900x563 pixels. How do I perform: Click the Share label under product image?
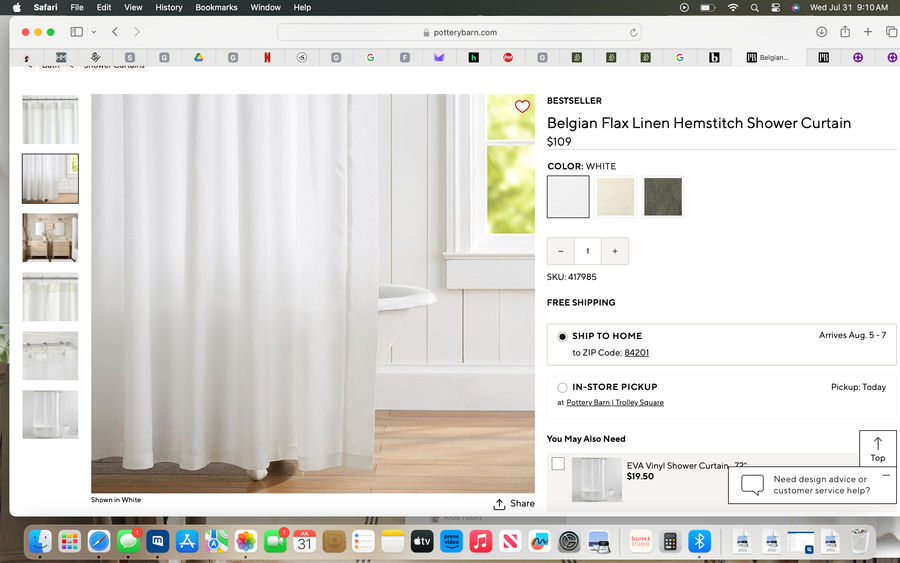(522, 503)
